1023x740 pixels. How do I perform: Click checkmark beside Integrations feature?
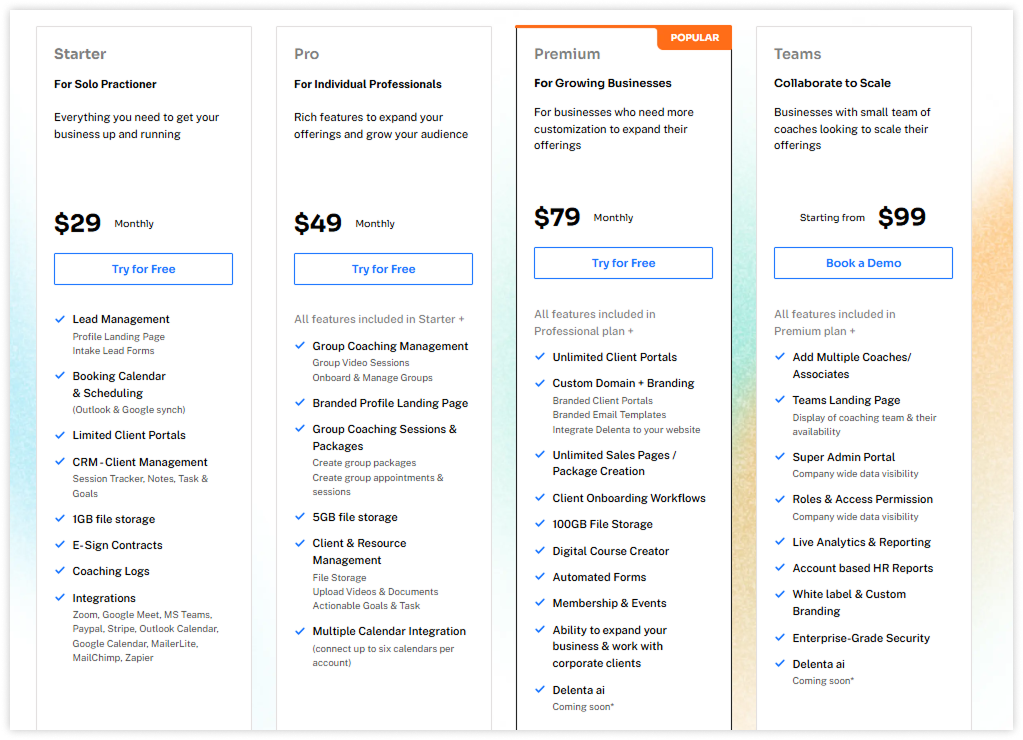click(60, 597)
